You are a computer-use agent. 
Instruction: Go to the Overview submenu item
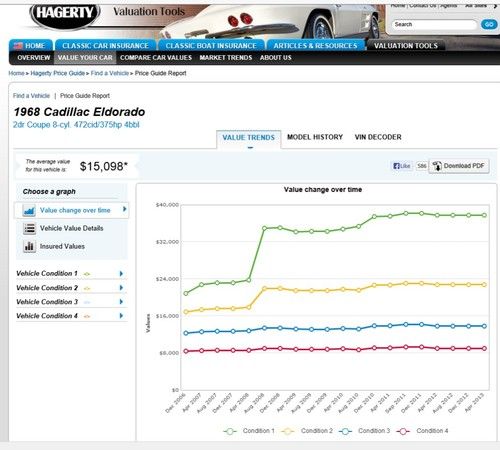[x=34, y=58]
